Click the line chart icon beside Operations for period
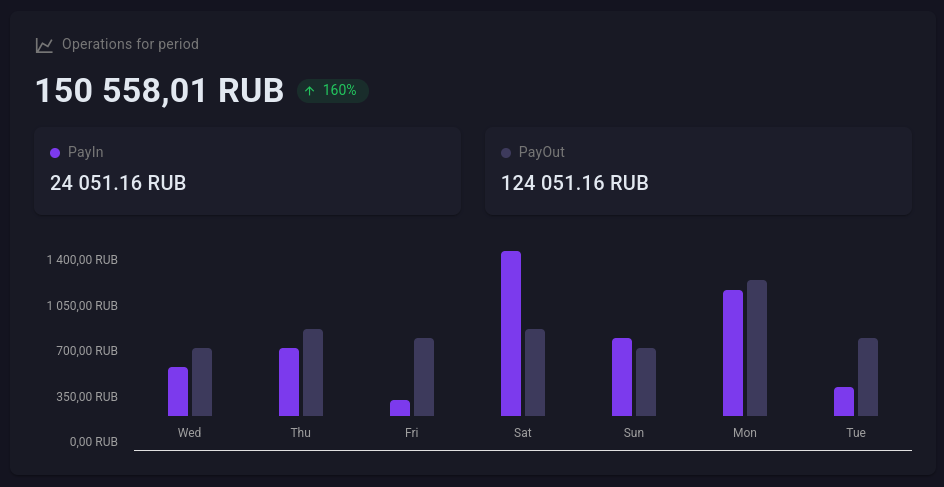Screen dimensions: 944x487 pyautogui.click(x=44, y=45)
